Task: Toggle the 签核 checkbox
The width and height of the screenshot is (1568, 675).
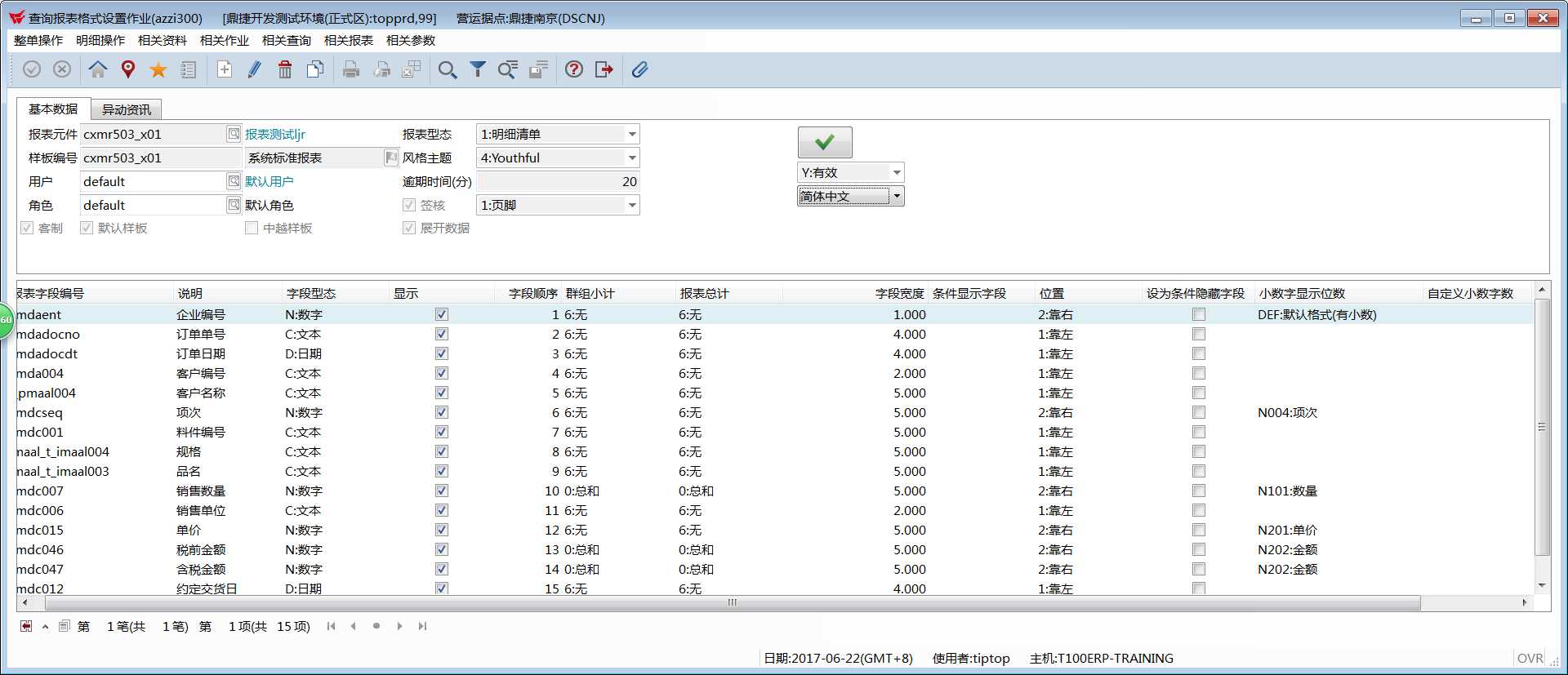Action: 409,205
